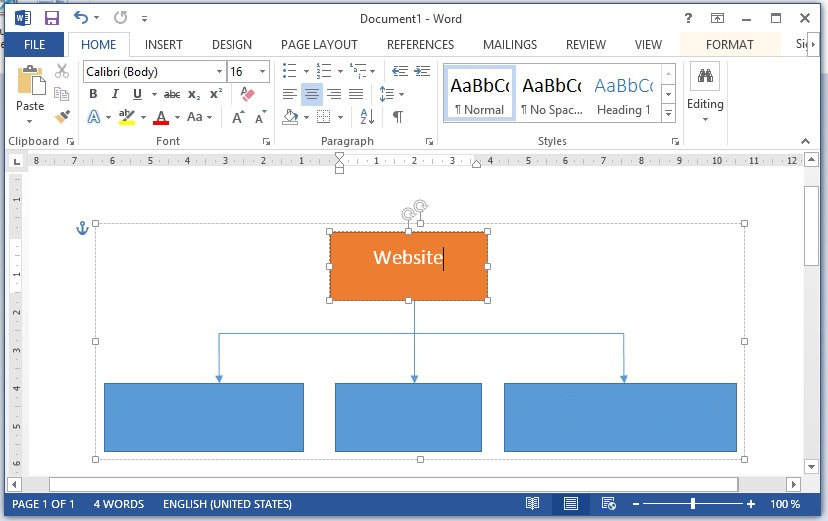Click the Cut scissors icon
The image size is (828, 521).
pyautogui.click(x=62, y=72)
